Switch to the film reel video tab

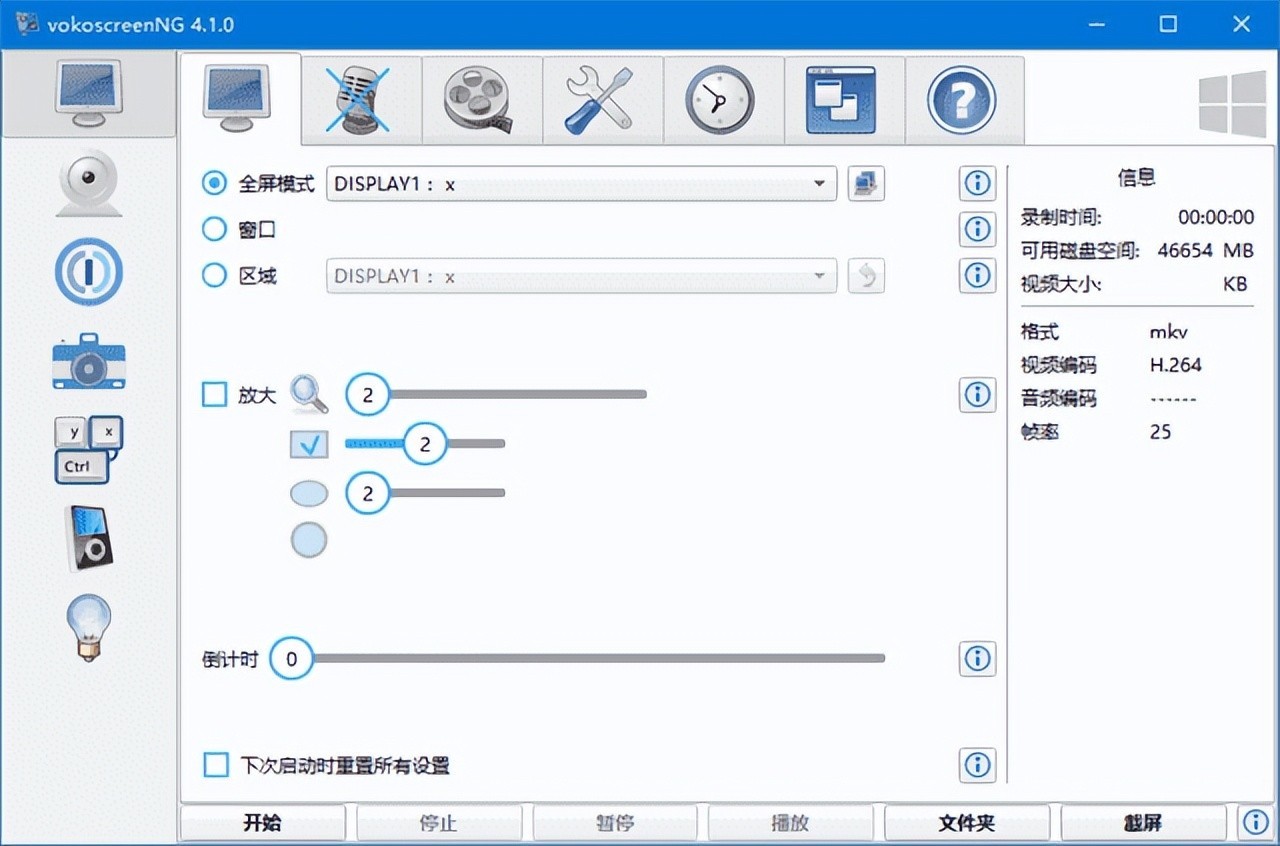(x=482, y=99)
